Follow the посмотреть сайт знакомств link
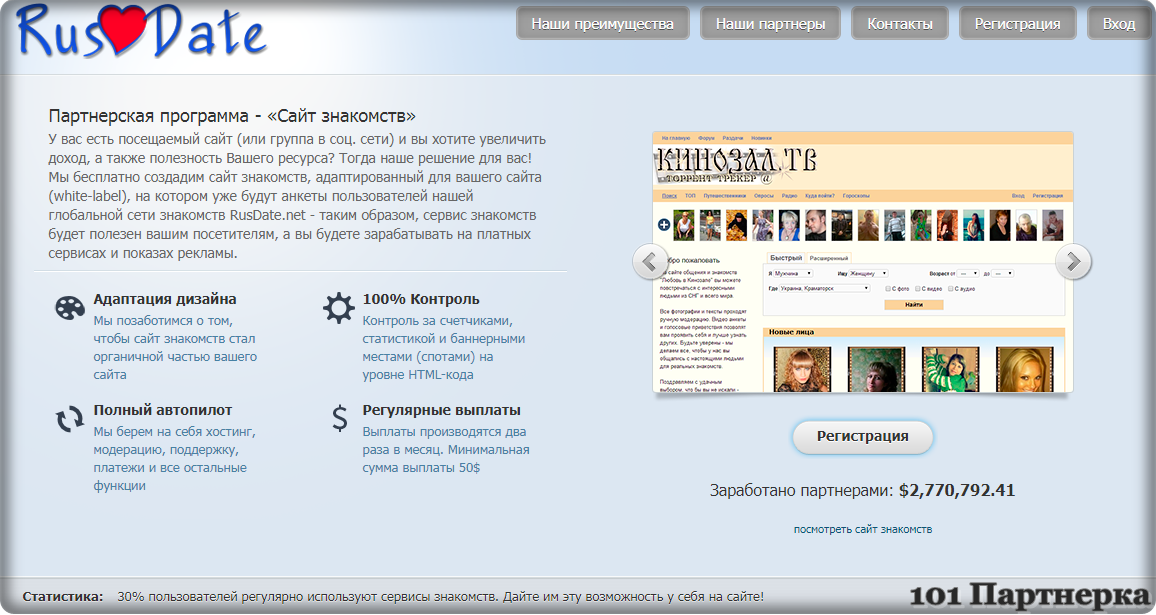The image size is (1156, 615). pos(863,529)
